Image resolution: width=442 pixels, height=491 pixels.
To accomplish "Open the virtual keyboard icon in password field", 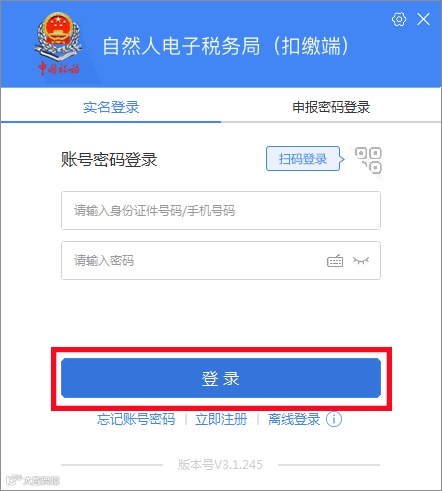I will click(335, 261).
